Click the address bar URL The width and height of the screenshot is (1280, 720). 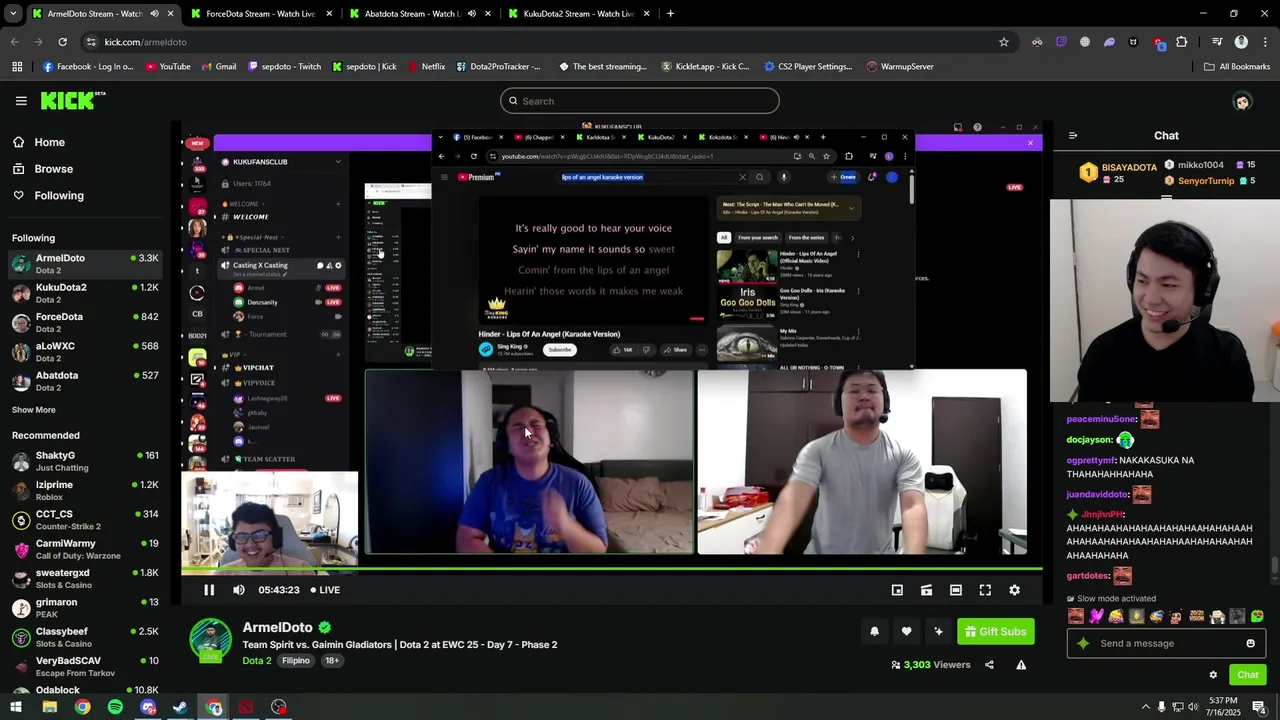click(x=146, y=42)
